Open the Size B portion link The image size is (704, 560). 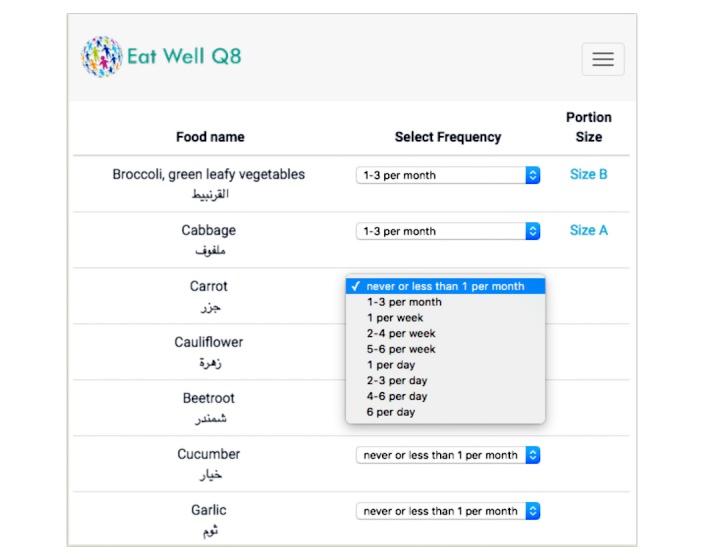[x=588, y=174]
